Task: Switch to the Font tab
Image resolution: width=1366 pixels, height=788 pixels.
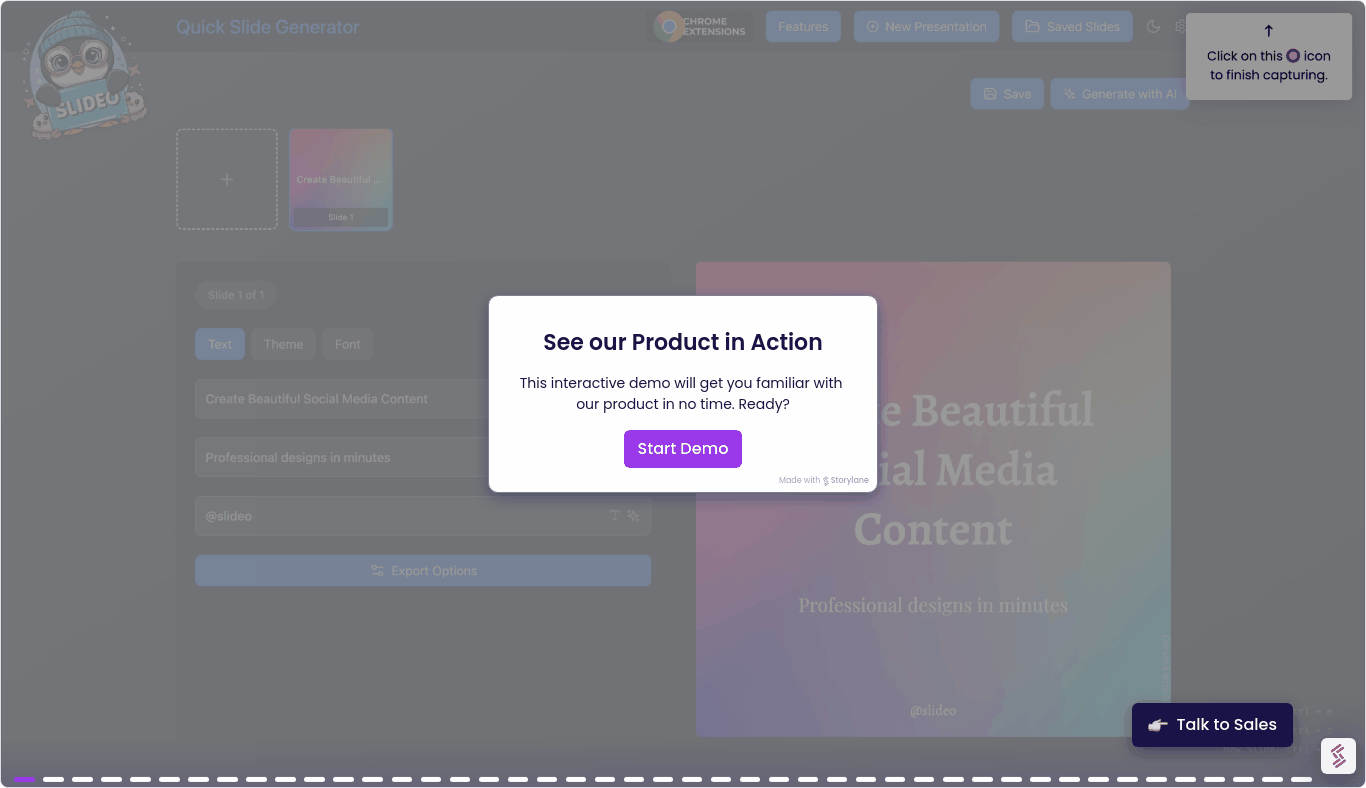Action: tap(348, 344)
